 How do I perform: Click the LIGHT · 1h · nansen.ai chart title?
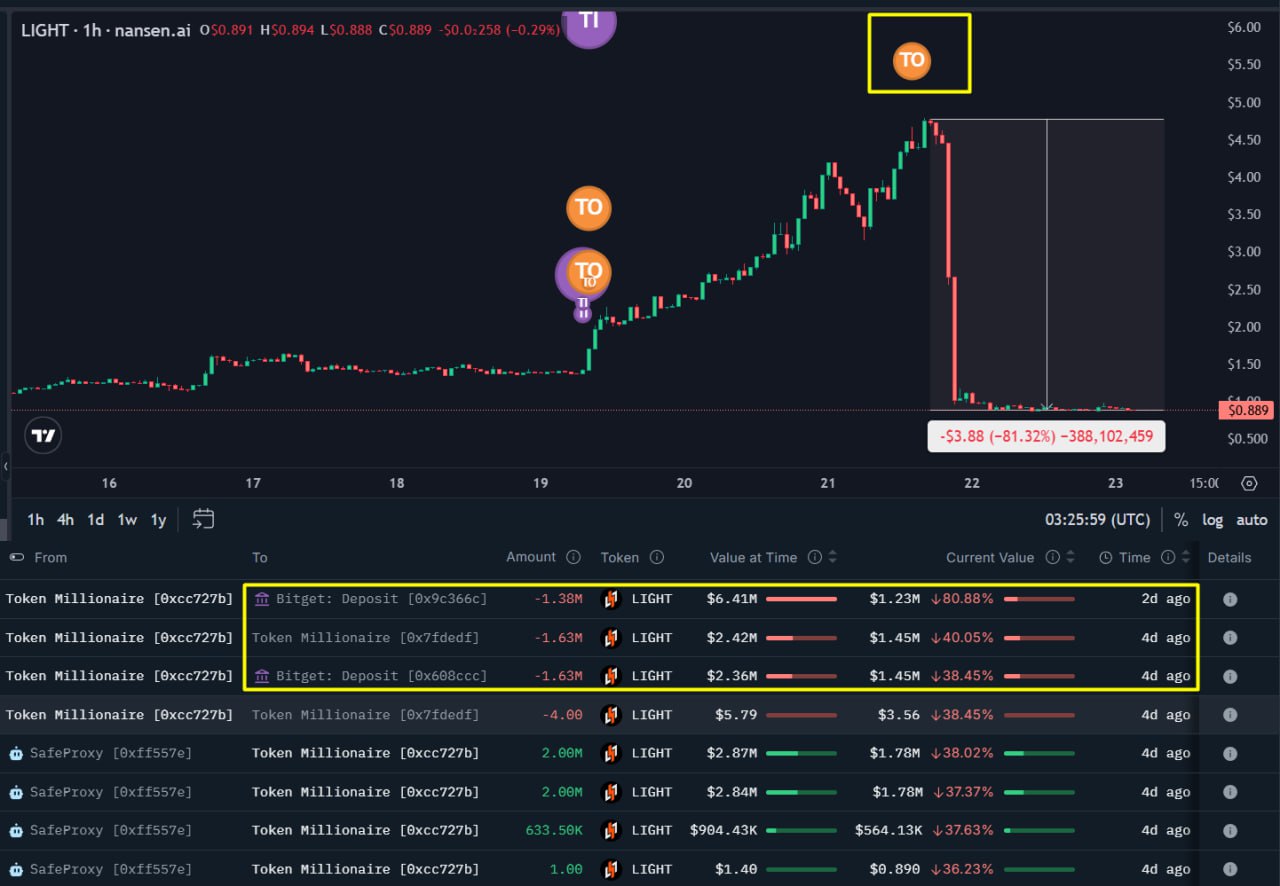coord(107,30)
